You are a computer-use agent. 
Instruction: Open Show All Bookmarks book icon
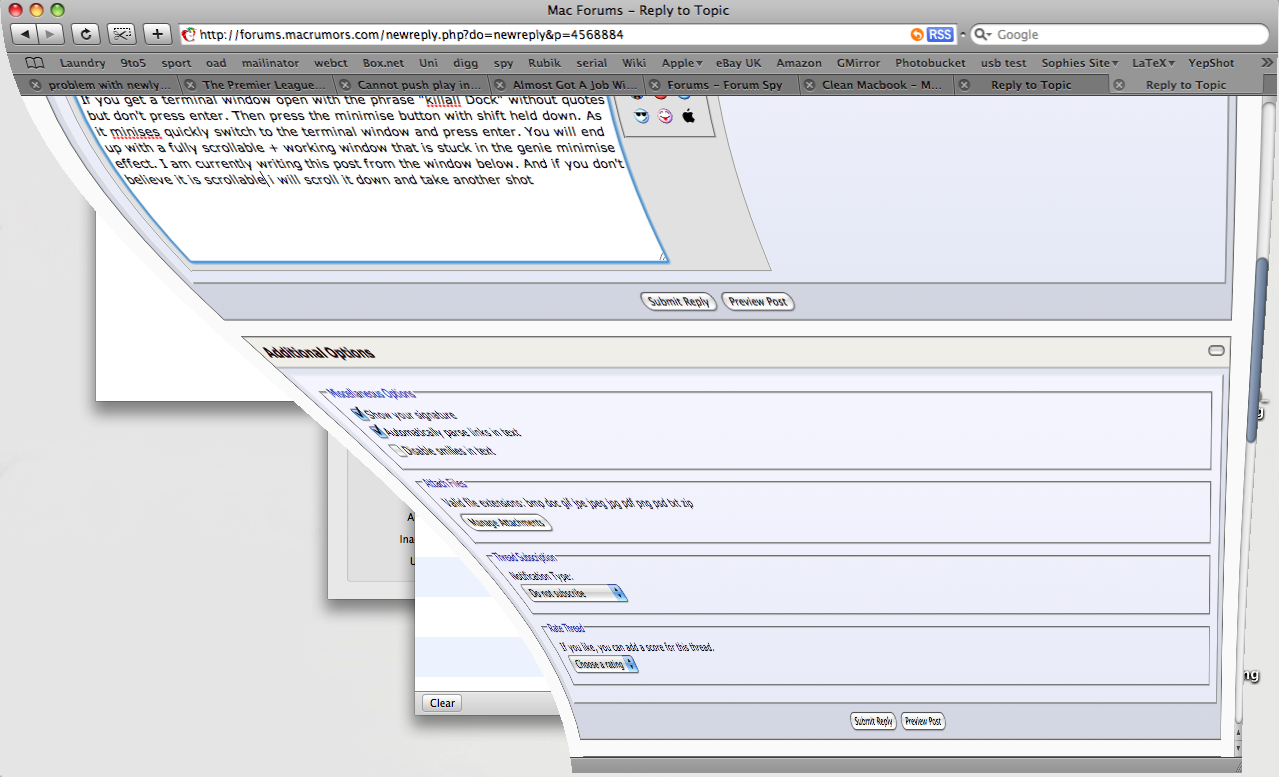[x=35, y=62]
